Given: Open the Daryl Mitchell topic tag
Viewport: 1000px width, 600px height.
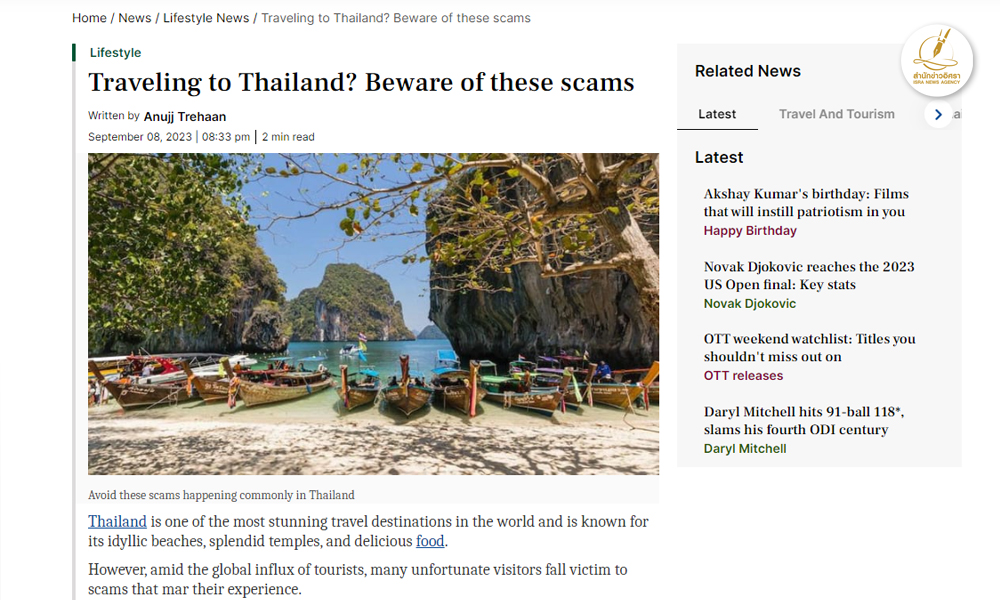Looking at the screenshot, I should click(x=745, y=449).
